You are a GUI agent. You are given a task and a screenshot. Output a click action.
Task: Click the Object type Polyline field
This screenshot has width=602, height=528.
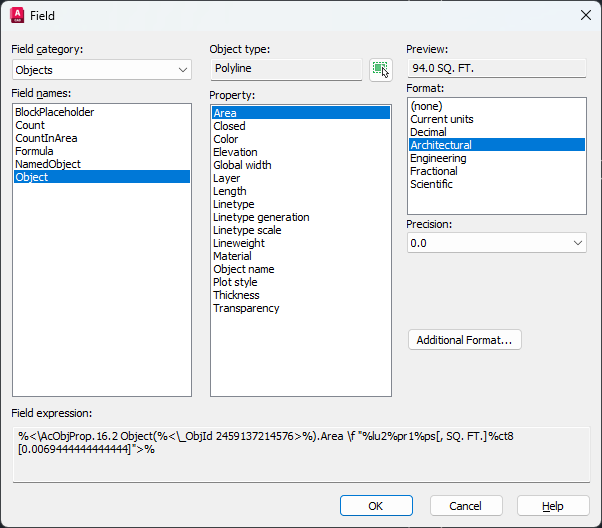pyautogui.click(x=286, y=69)
